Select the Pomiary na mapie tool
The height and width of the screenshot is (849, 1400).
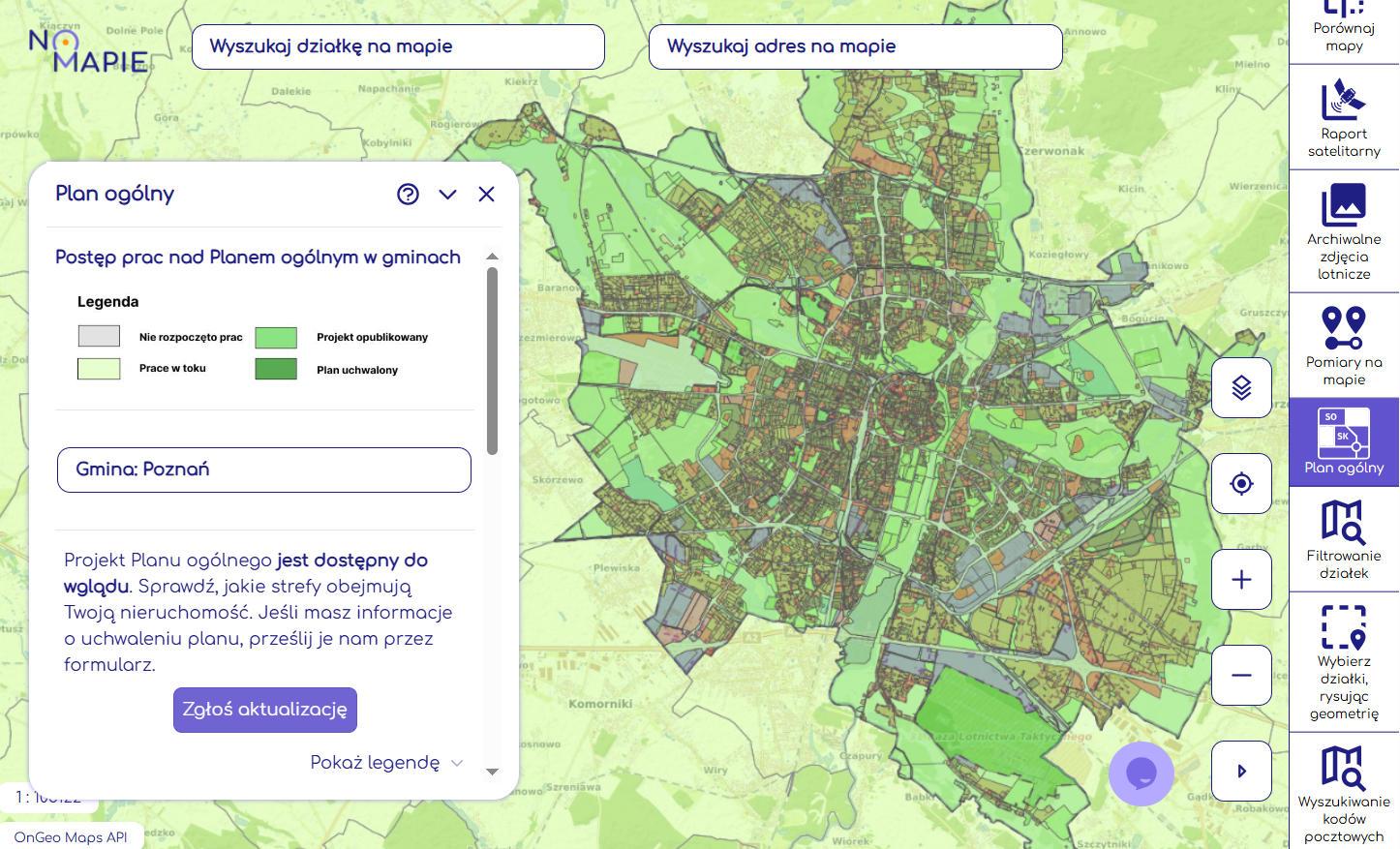tap(1344, 346)
